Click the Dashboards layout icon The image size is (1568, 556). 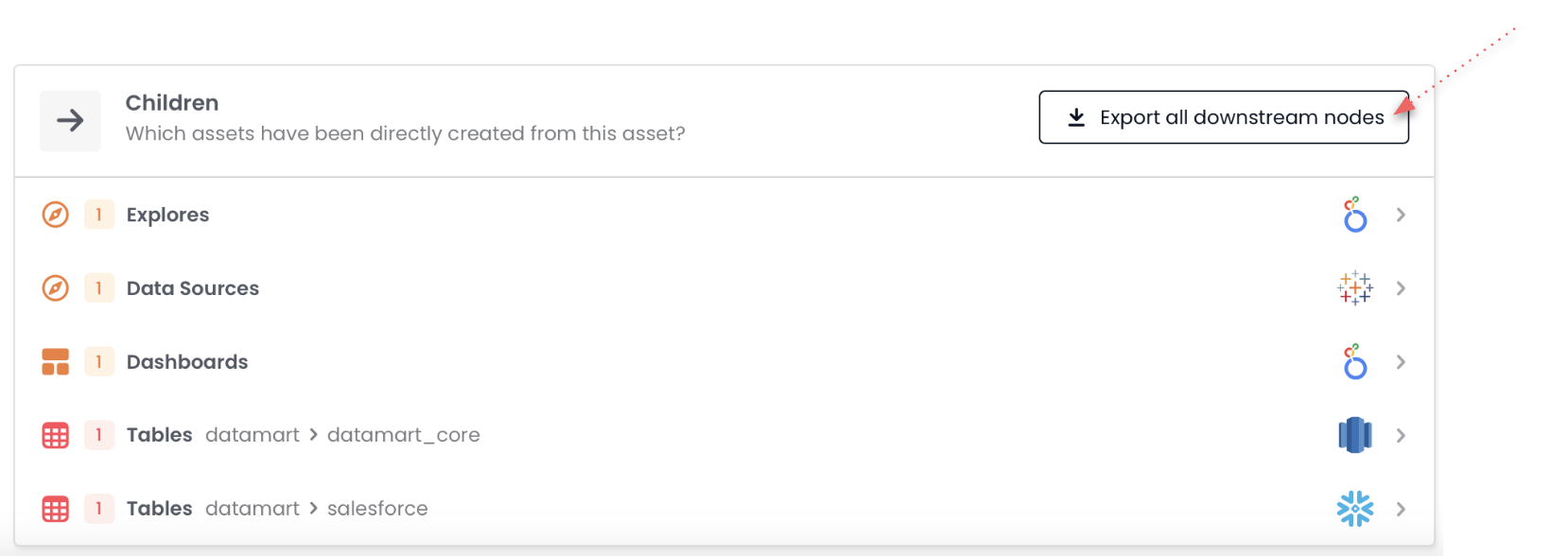coord(56,361)
